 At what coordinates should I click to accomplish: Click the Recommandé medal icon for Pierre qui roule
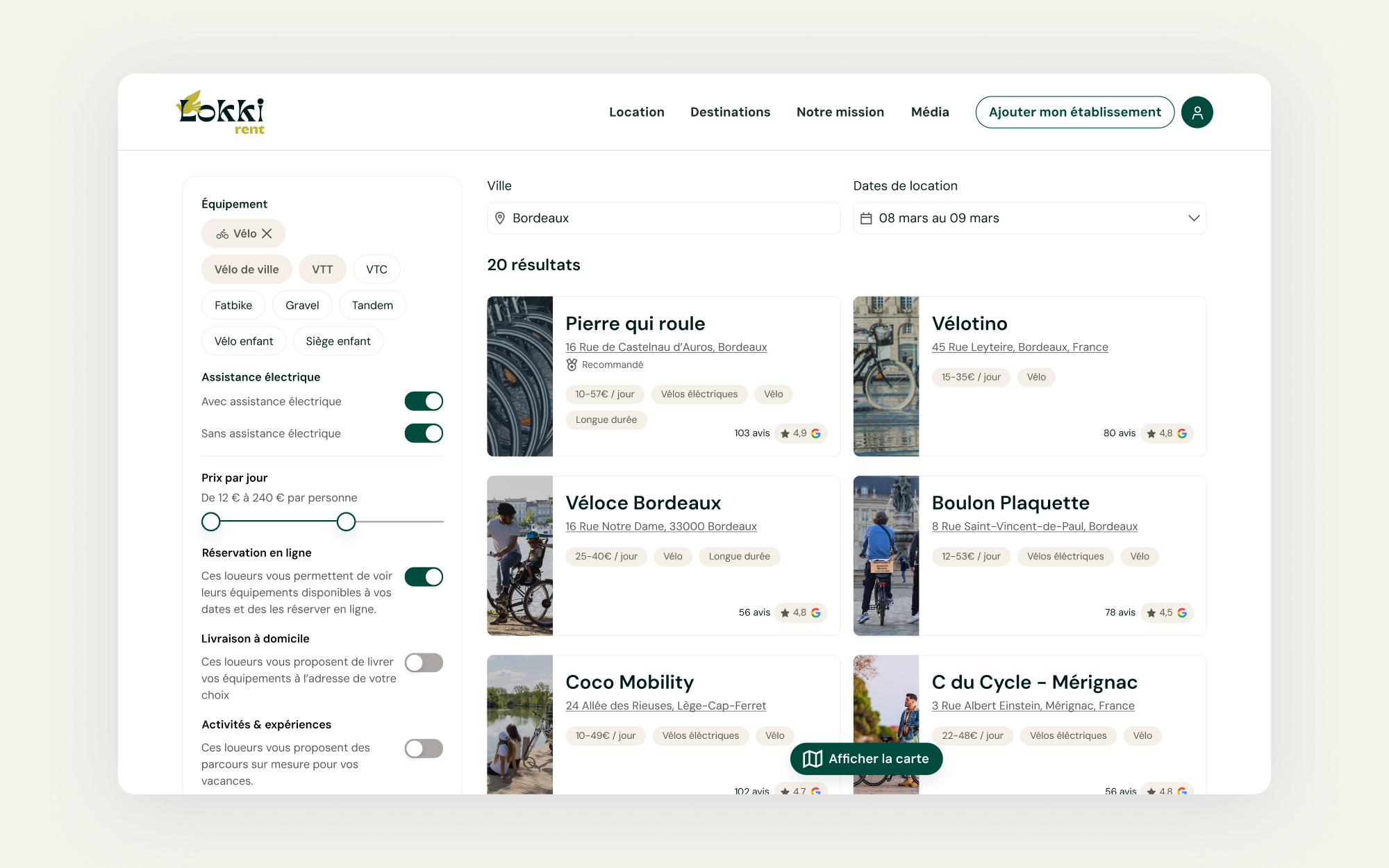[x=572, y=365]
